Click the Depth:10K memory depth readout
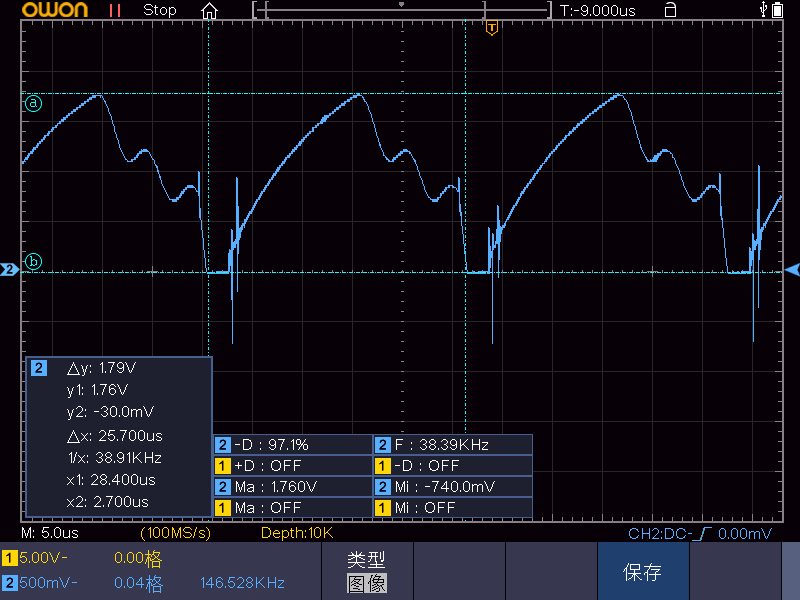Screen dimensions: 800x600 pos(297,533)
